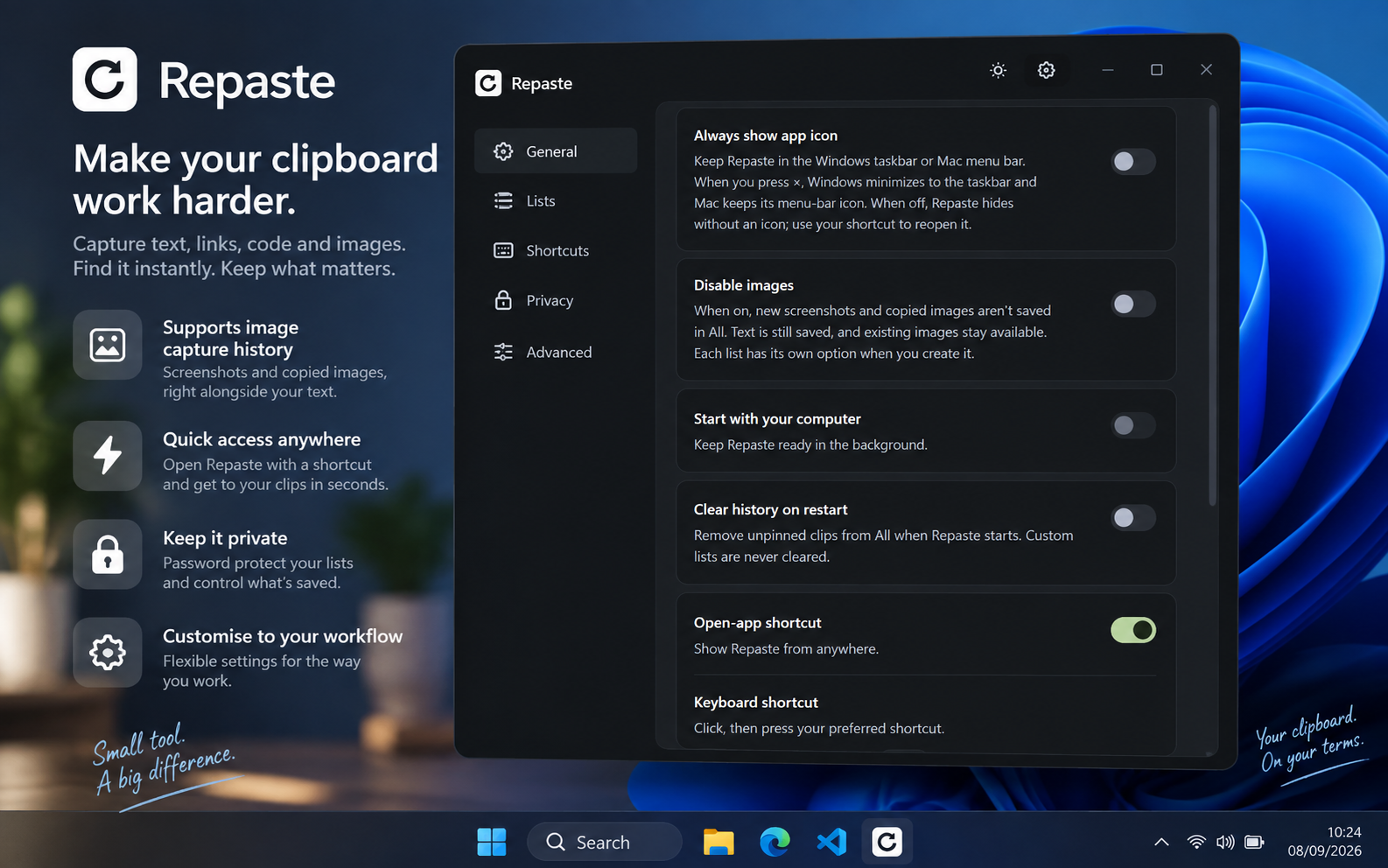Screen dimensions: 1388x868
Task: Launch Microsoft Edge from the taskbar
Action: click(775, 842)
